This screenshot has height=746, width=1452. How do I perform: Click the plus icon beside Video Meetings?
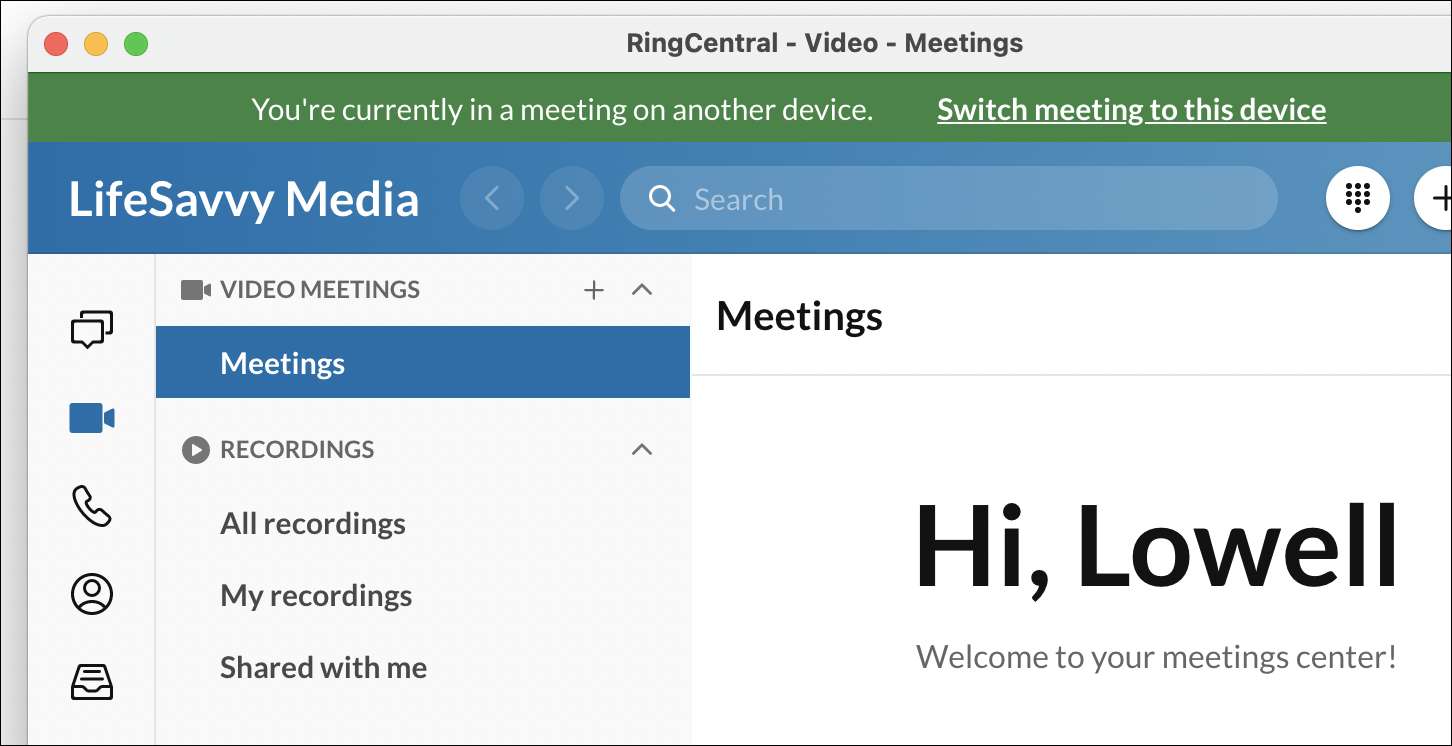click(594, 290)
